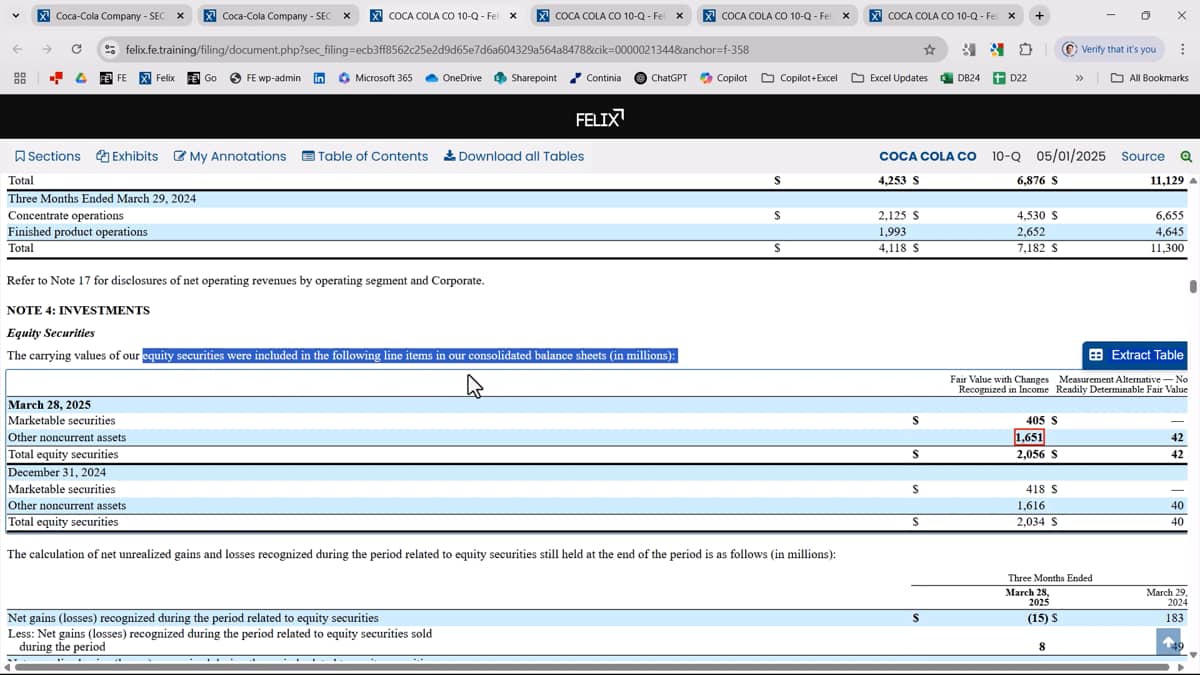
Task: Open the Felix bookmark
Action: [x=157, y=78]
